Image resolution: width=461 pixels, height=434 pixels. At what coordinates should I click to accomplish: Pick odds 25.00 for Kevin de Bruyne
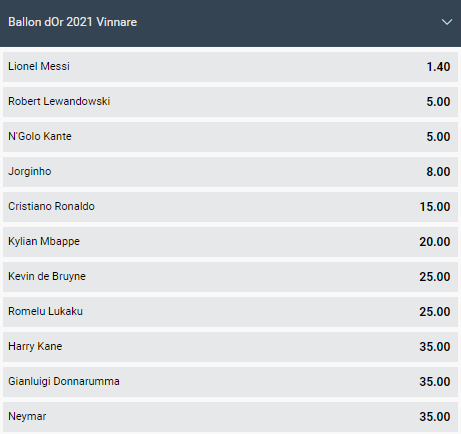(x=435, y=277)
